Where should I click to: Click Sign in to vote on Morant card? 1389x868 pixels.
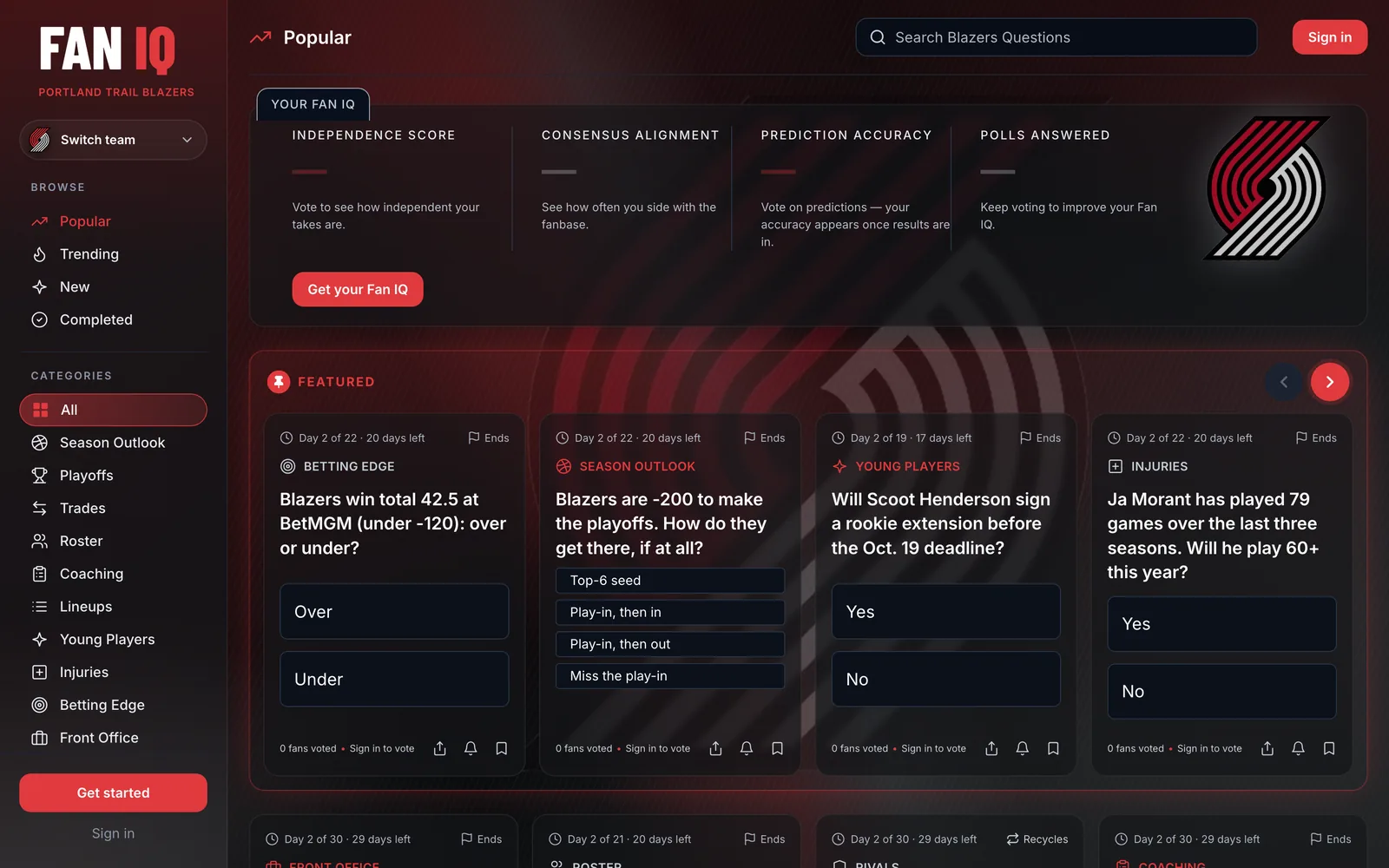coord(1209,748)
